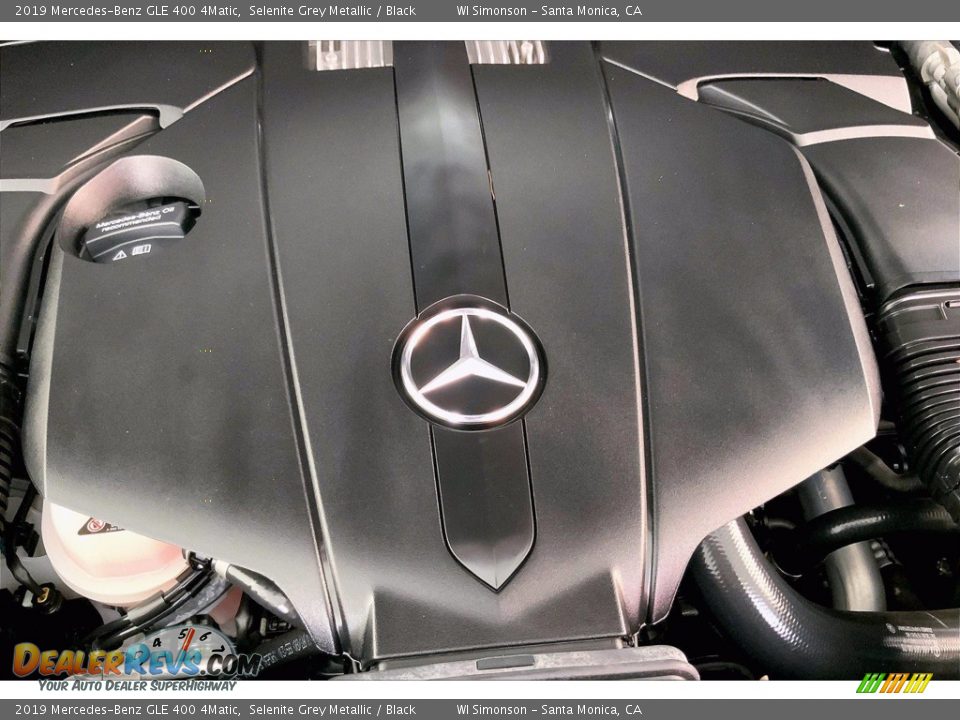
Task: Click the engine cover photo
Action: (x=480, y=360)
